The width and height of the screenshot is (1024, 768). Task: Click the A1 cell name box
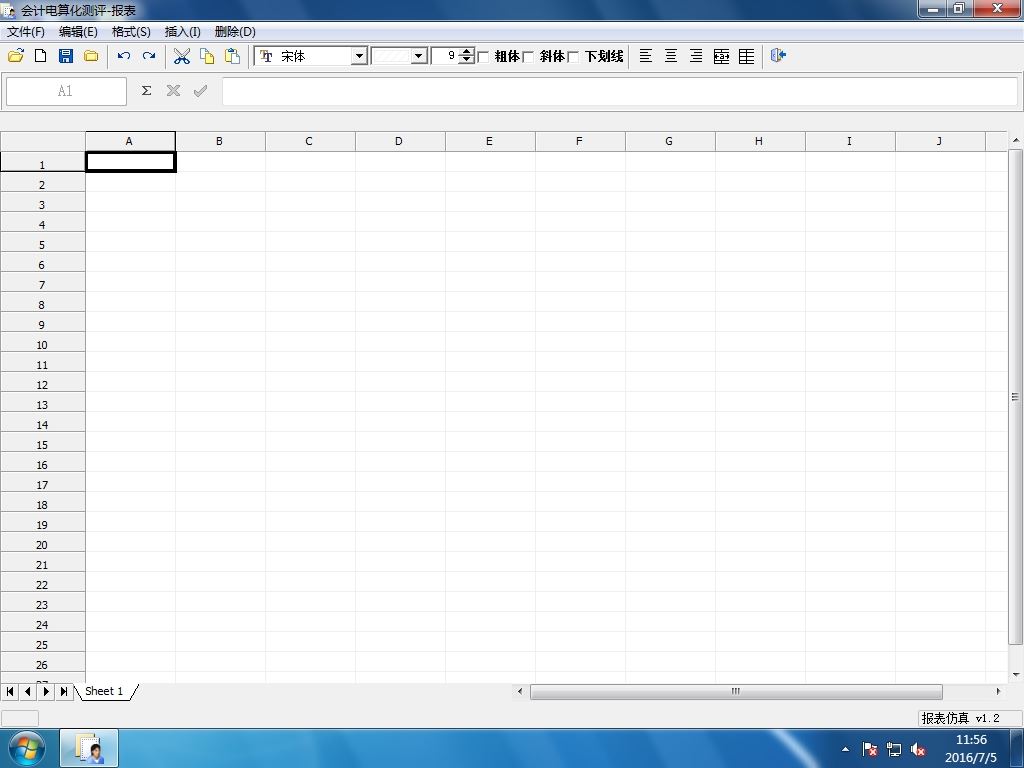pos(66,91)
